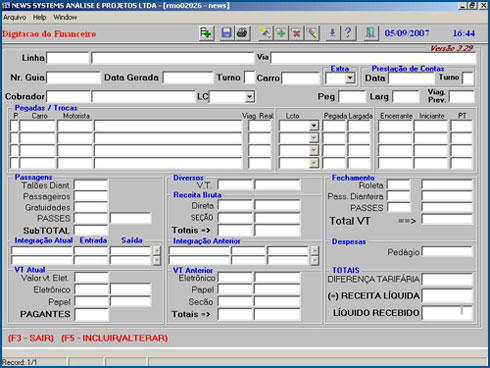The width and height of the screenshot is (490, 368).
Task: Click the first-row Viag. Real field
Action: (259, 126)
